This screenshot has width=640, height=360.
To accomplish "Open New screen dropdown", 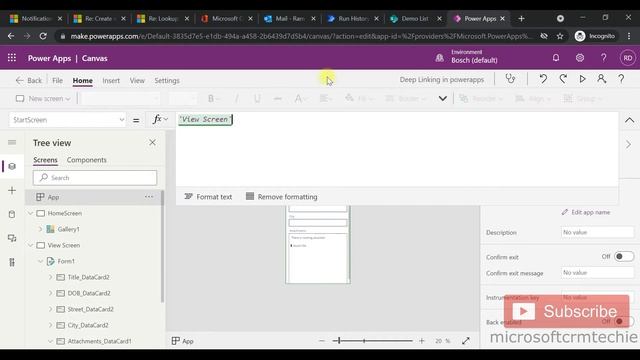I will [43, 98].
